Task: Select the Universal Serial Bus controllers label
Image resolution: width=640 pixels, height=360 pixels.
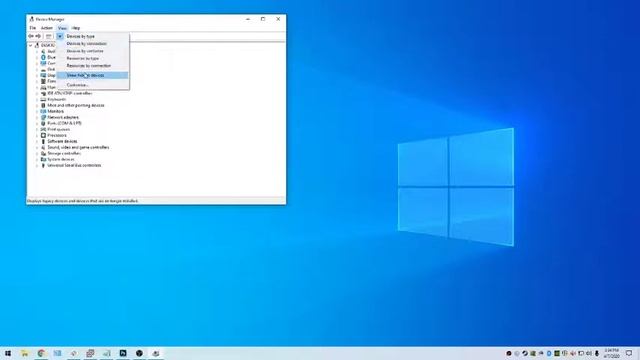Action: click(74, 165)
